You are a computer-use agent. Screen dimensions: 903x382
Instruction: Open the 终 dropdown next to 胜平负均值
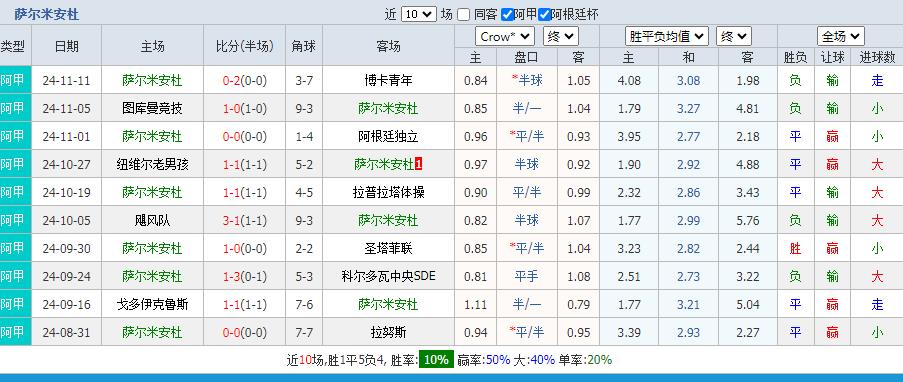coord(734,37)
